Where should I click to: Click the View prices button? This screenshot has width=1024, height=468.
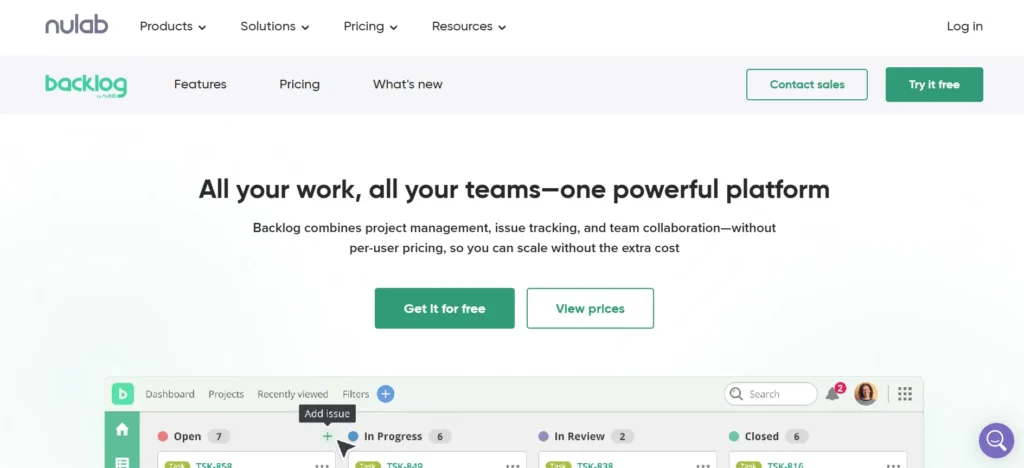[590, 308]
